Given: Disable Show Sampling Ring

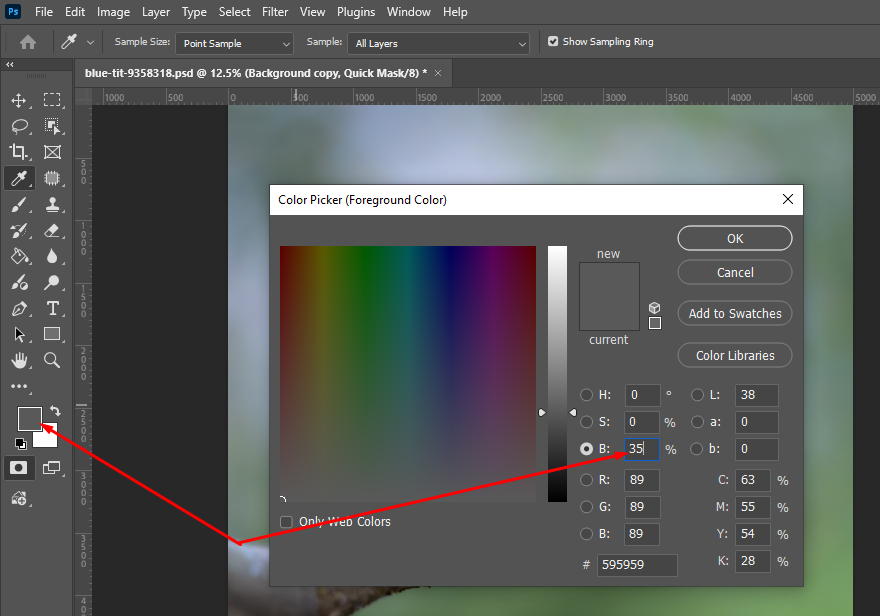Looking at the screenshot, I should point(553,42).
